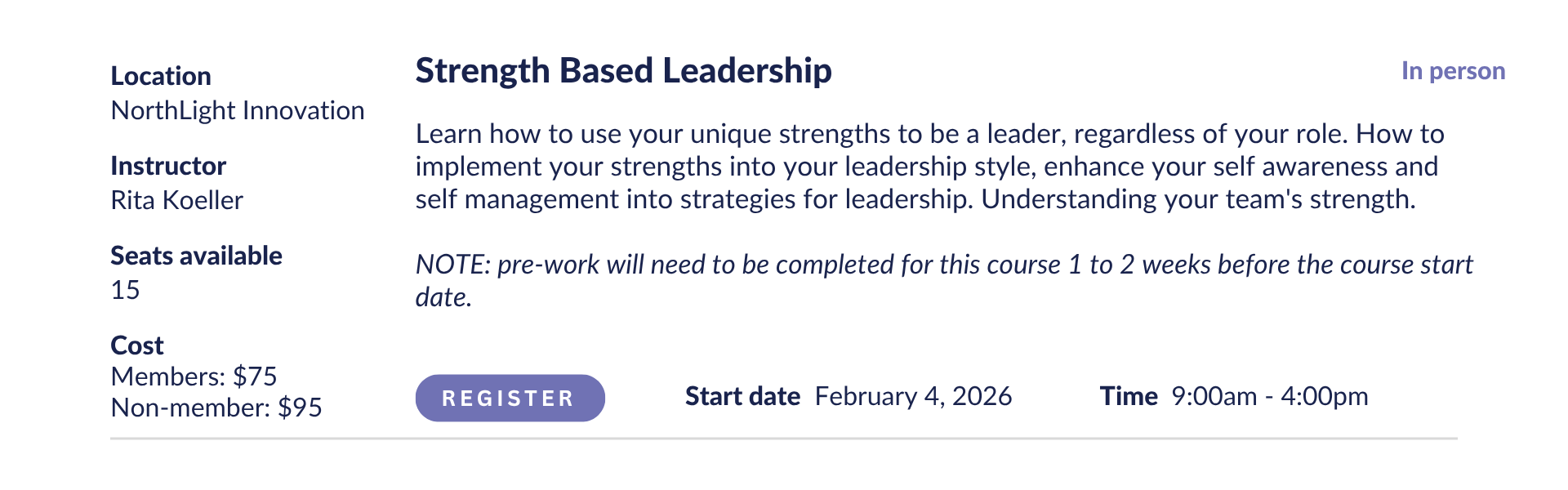The height and width of the screenshot is (490, 1568).
Task: Click the Non-member: $95 price
Action: click(x=216, y=408)
